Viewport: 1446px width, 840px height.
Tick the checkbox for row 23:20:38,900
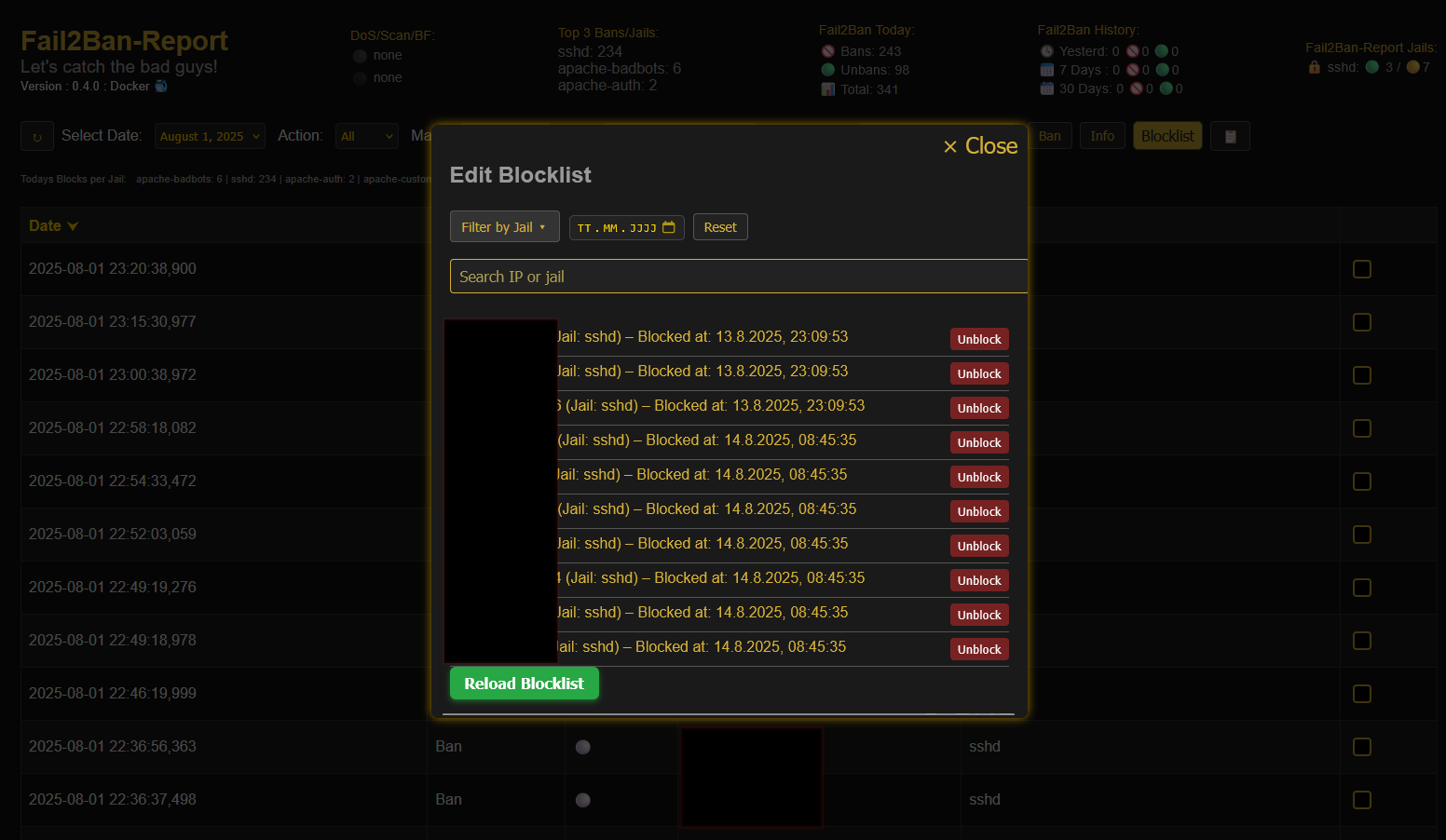[x=1362, y=269]
